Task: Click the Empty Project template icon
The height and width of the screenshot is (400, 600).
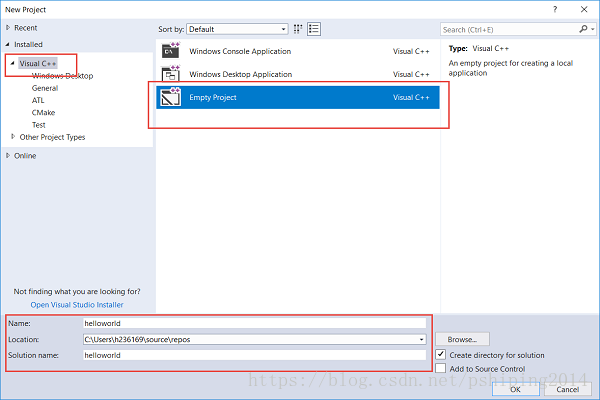Action: coord(171,97)
